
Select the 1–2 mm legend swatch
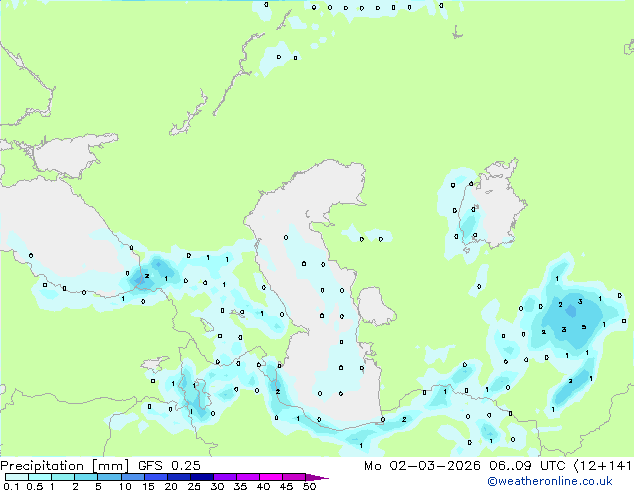[x=63, y=477]
